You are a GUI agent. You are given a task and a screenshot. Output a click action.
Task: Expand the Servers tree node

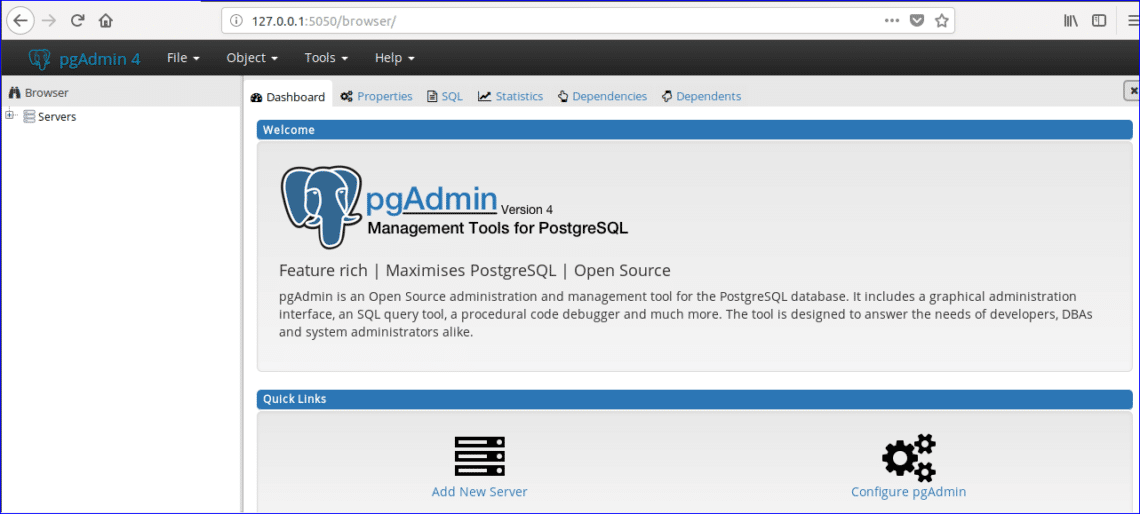click(9, 116)
